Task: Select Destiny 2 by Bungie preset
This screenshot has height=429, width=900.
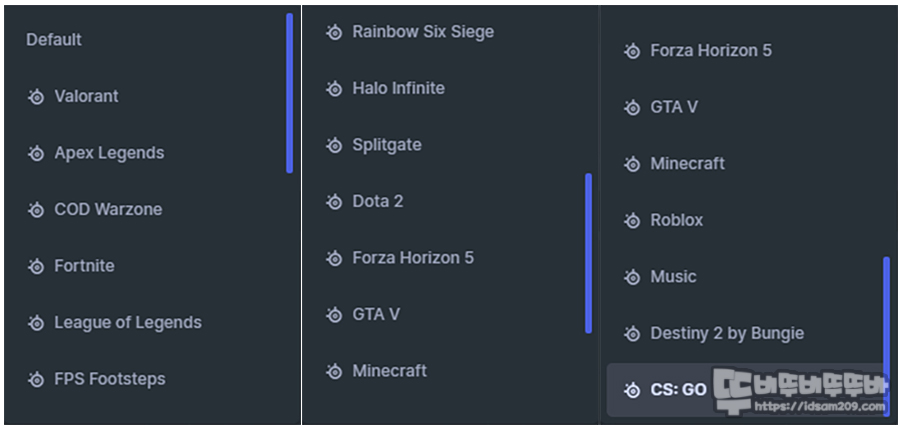Action: click(x=727, y=333)
